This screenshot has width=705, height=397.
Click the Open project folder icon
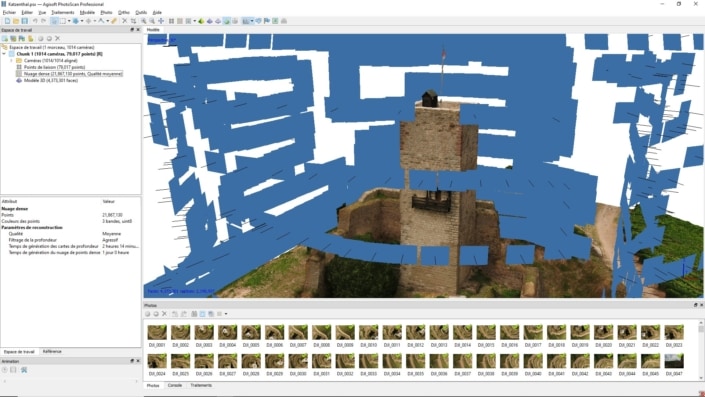pyautogui.click(x=16, y=21)
